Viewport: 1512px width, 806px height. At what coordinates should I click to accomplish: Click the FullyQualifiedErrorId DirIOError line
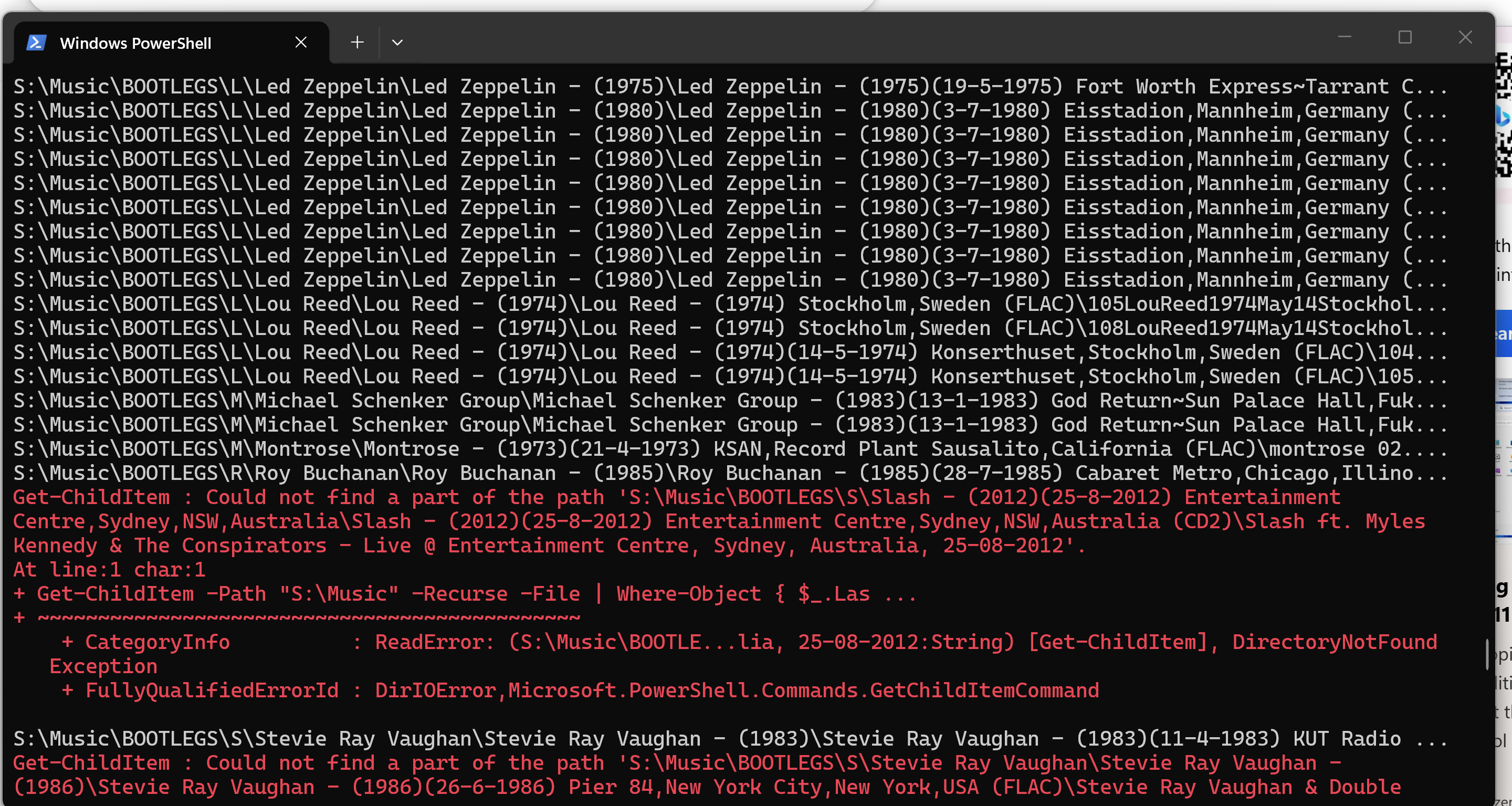(581, 690)
